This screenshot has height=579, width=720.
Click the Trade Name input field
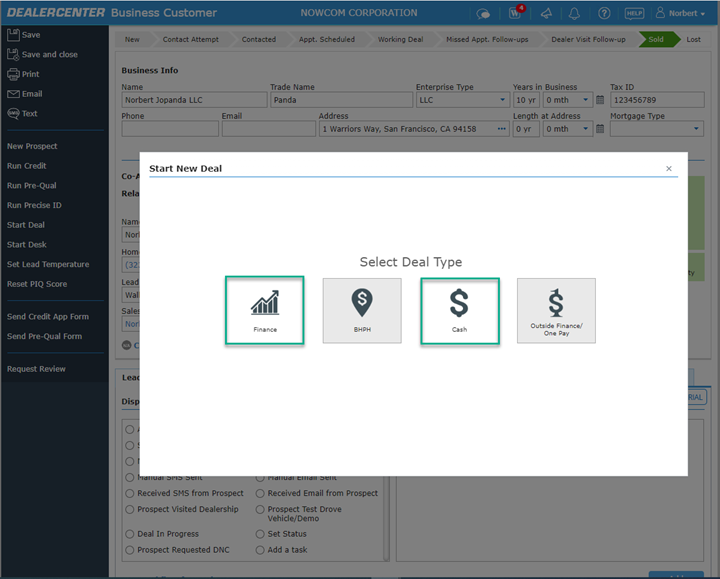click(342, 100)
